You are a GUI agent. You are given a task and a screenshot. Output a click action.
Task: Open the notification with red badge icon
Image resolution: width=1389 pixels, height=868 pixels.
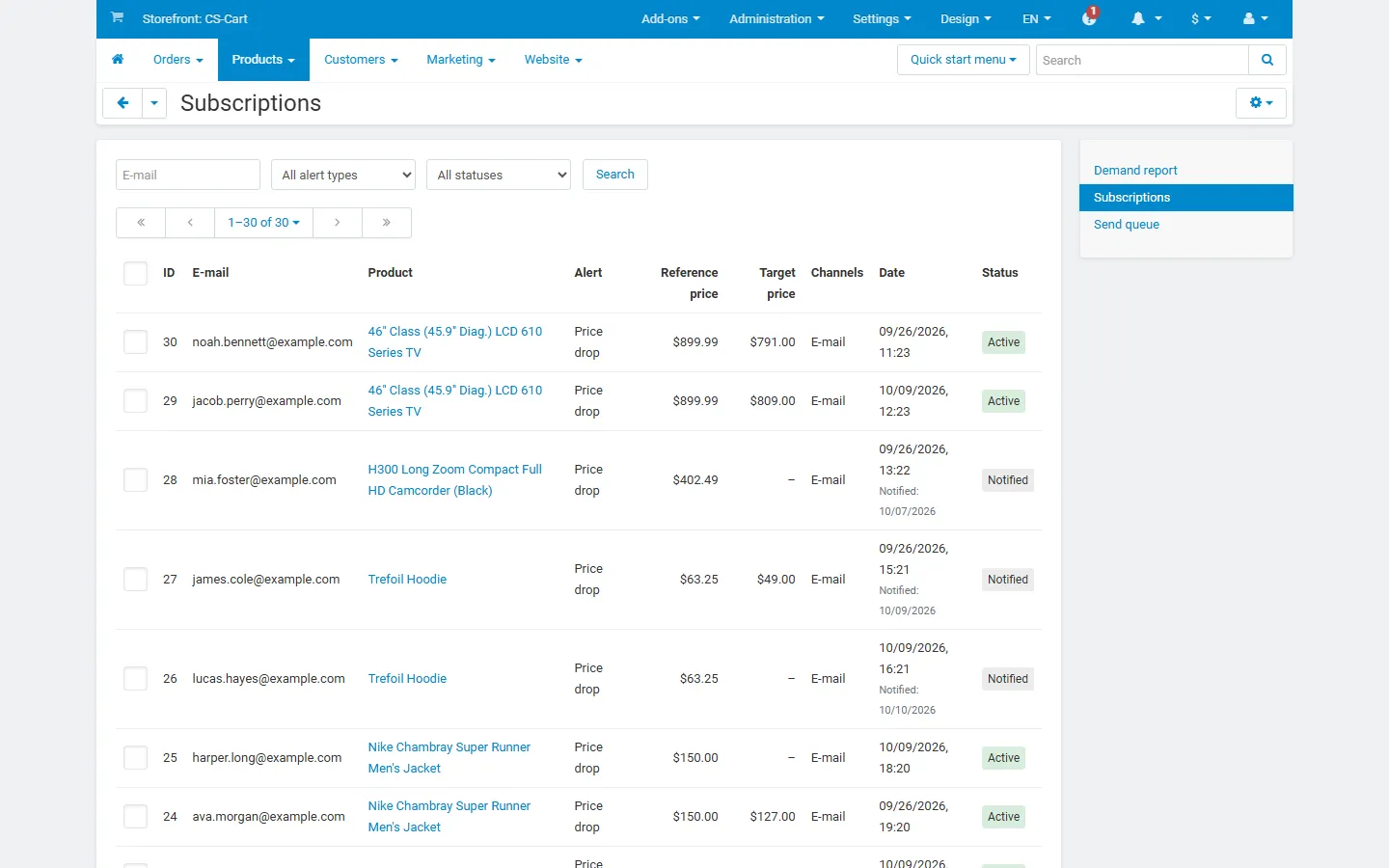tap(1090, 17)
